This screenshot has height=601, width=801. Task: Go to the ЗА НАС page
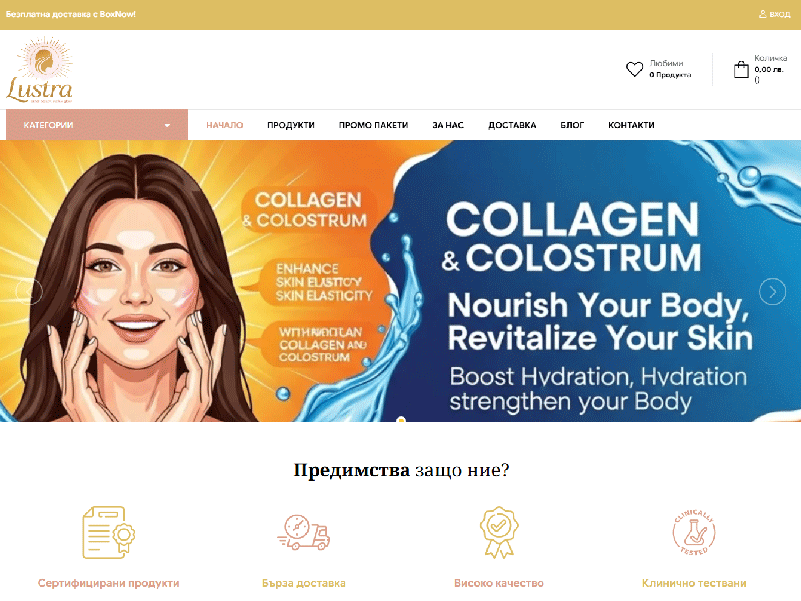tap(448, 125)
